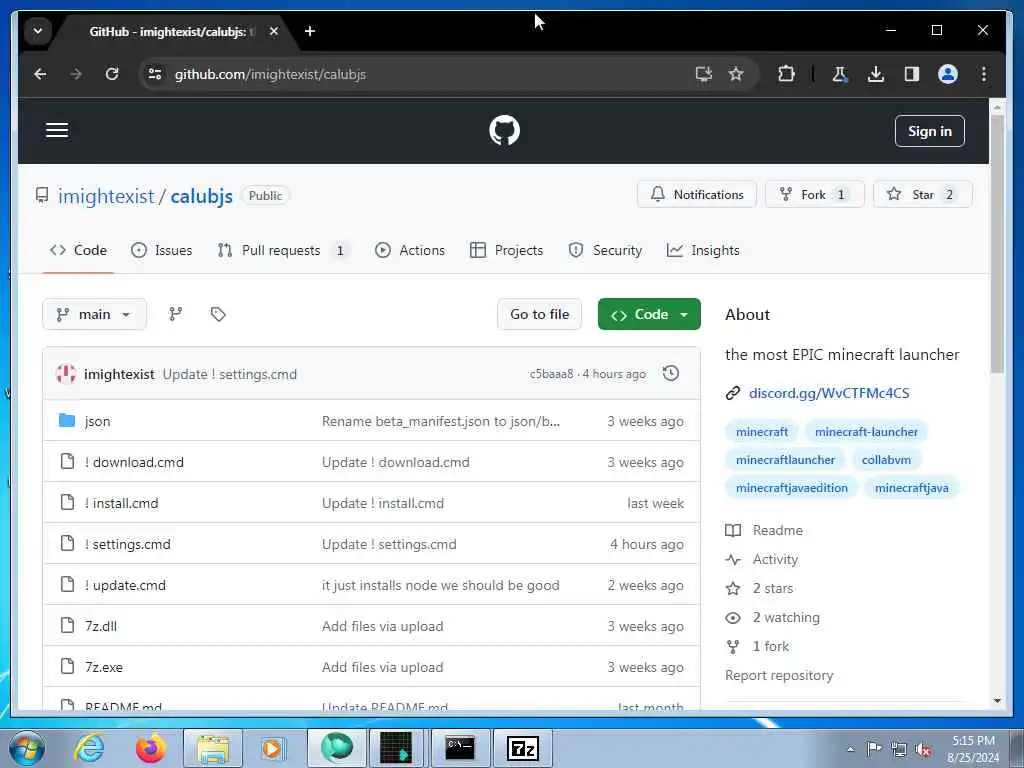Open commit hash c5baaa8
Image resolution: width=1024 pixels, height=768 pixels.
point(551,374)
